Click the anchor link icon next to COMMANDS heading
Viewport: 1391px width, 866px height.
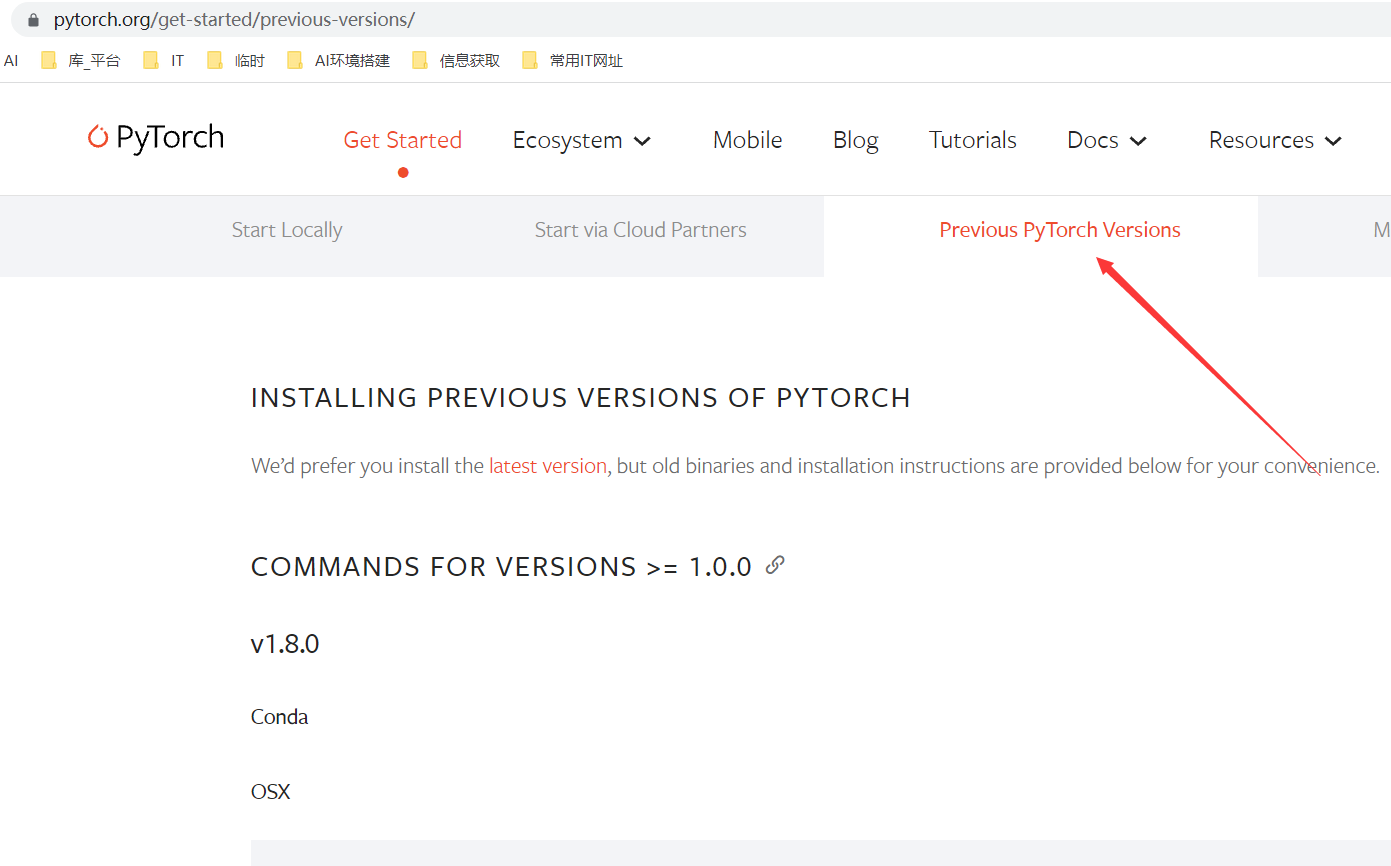click(774, 565)
